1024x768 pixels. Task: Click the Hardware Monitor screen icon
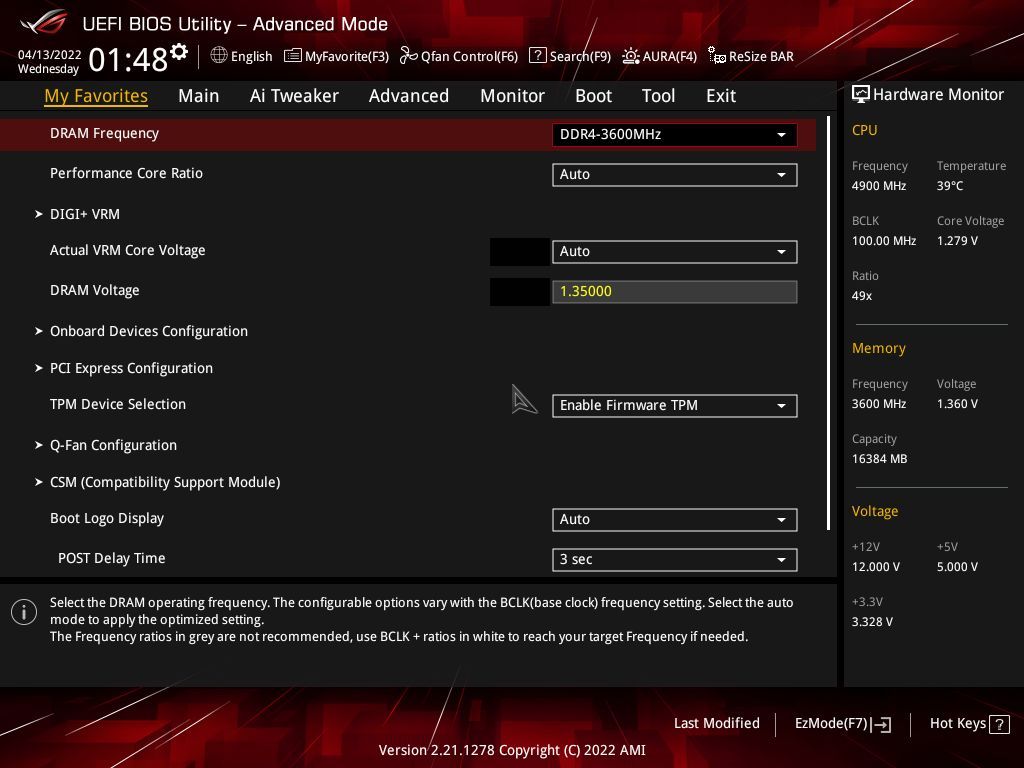[x=861, y=95]
